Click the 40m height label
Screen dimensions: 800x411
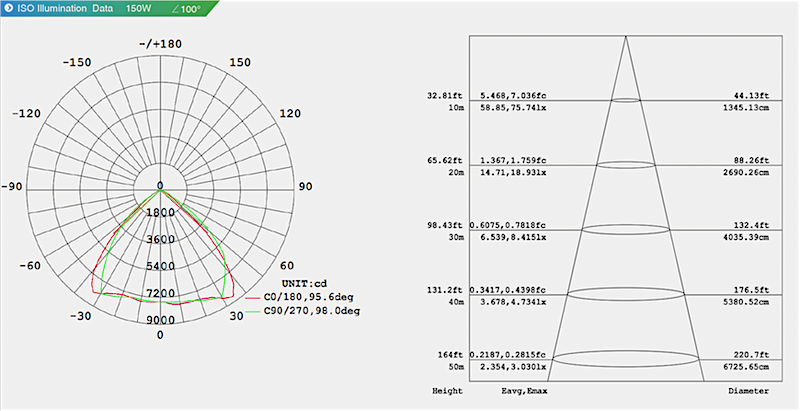pos(455,302)
